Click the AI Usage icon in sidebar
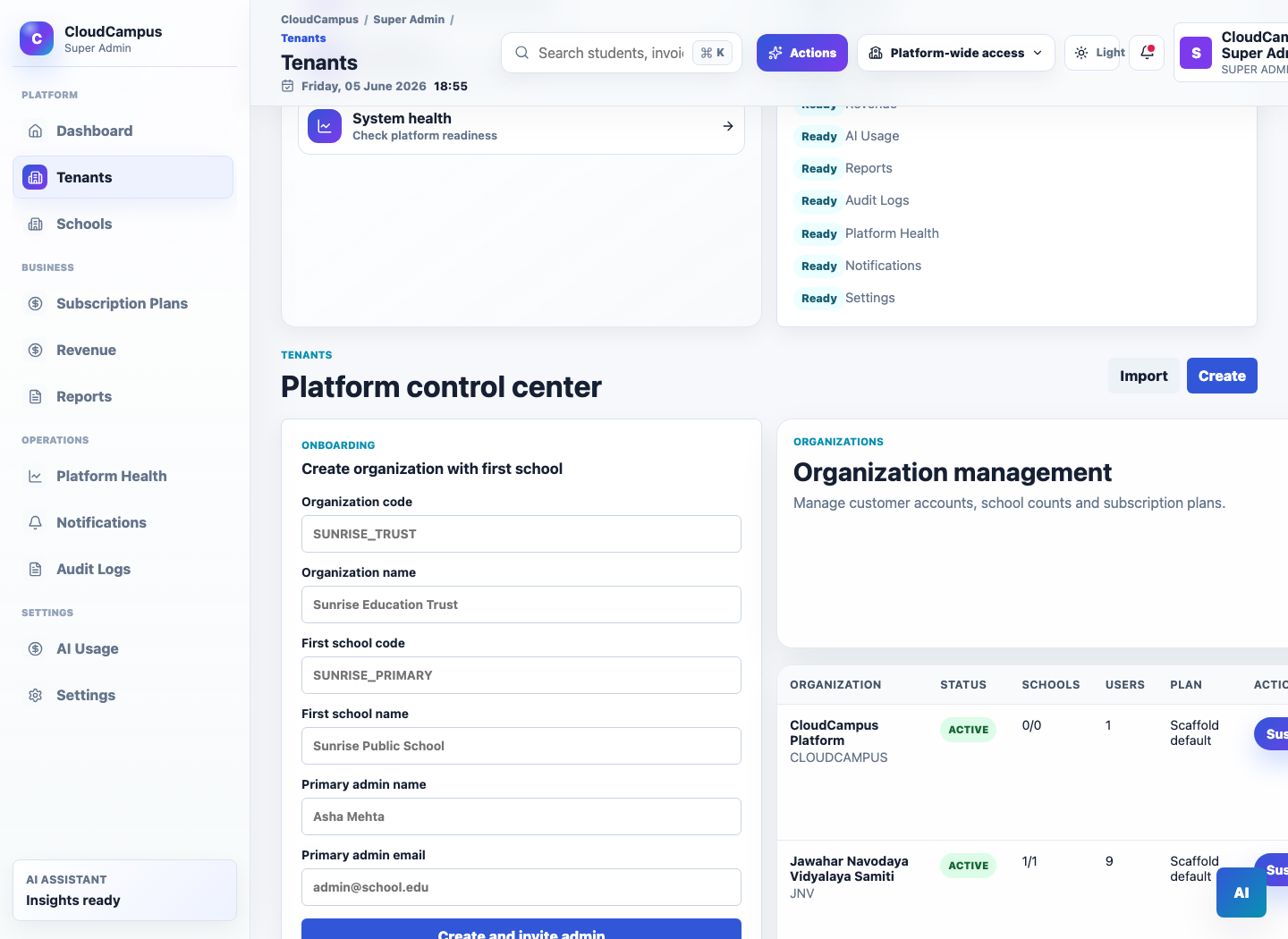 coord(36,648)
